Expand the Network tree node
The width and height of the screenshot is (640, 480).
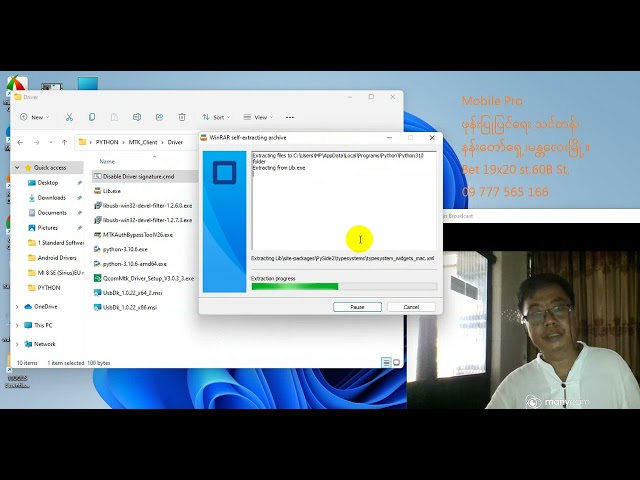tap(17, 344)
